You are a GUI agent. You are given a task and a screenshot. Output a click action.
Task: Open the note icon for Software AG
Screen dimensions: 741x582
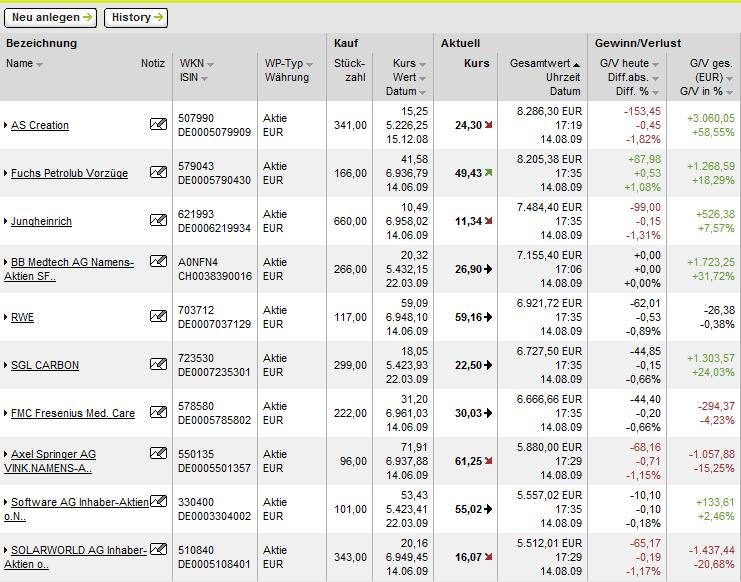pos(158,501)
